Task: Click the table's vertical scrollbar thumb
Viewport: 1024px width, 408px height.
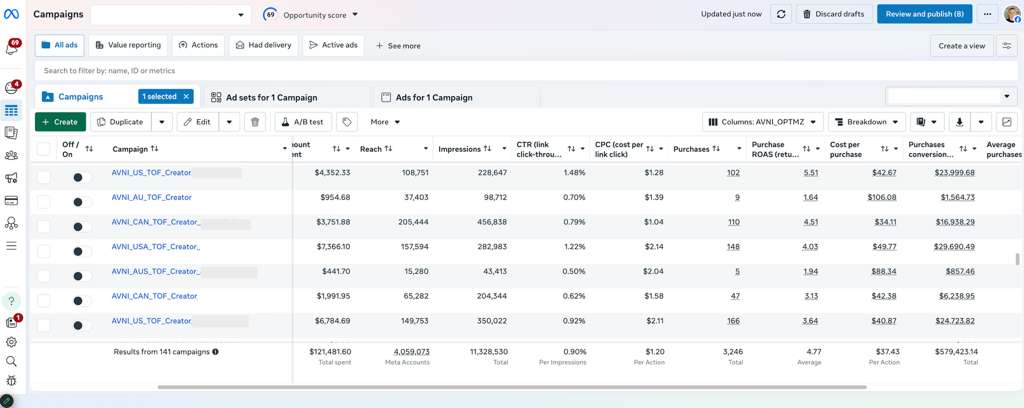Action: coord(1016,259)
